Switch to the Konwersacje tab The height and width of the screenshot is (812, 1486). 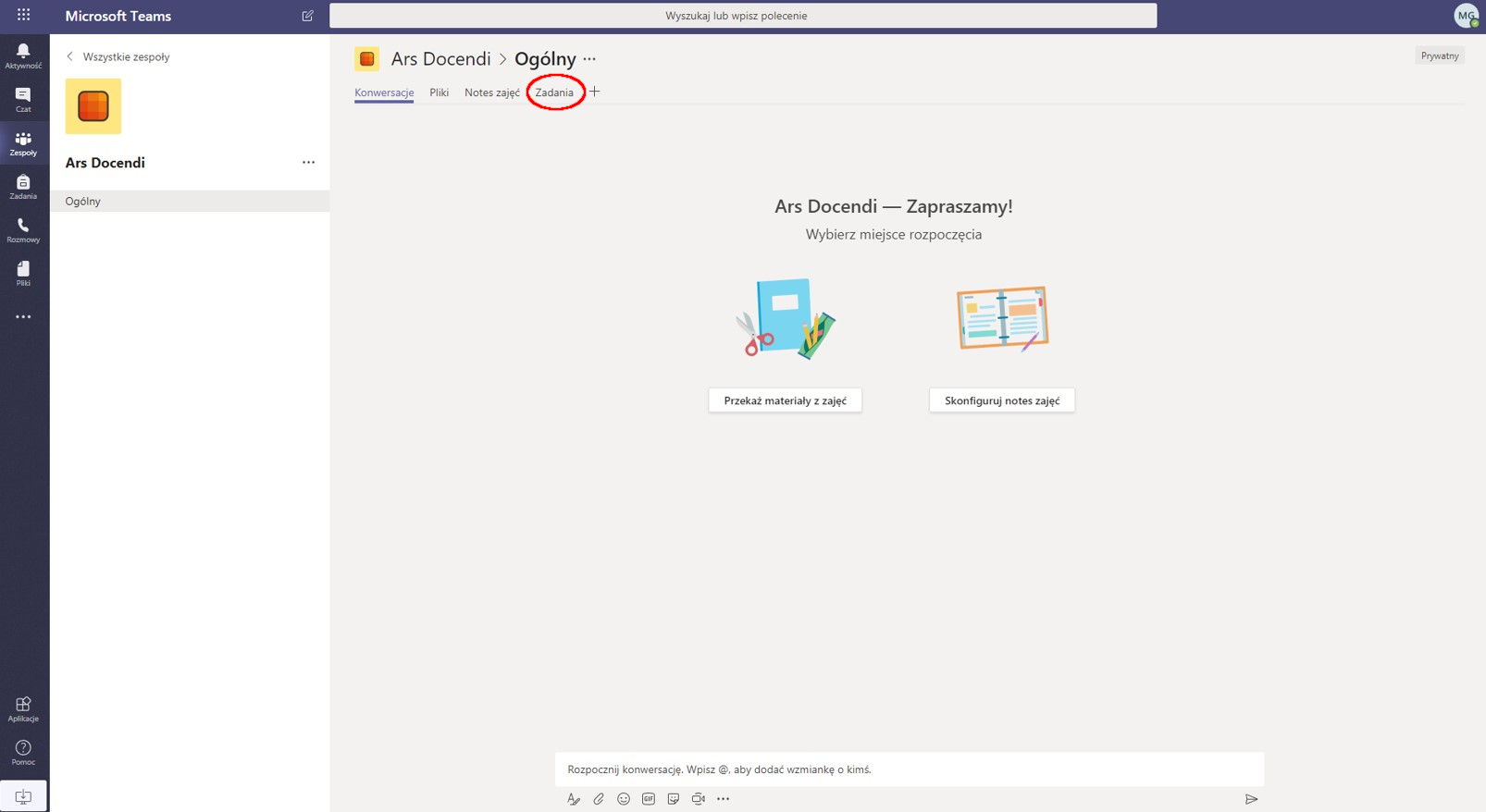384,92
